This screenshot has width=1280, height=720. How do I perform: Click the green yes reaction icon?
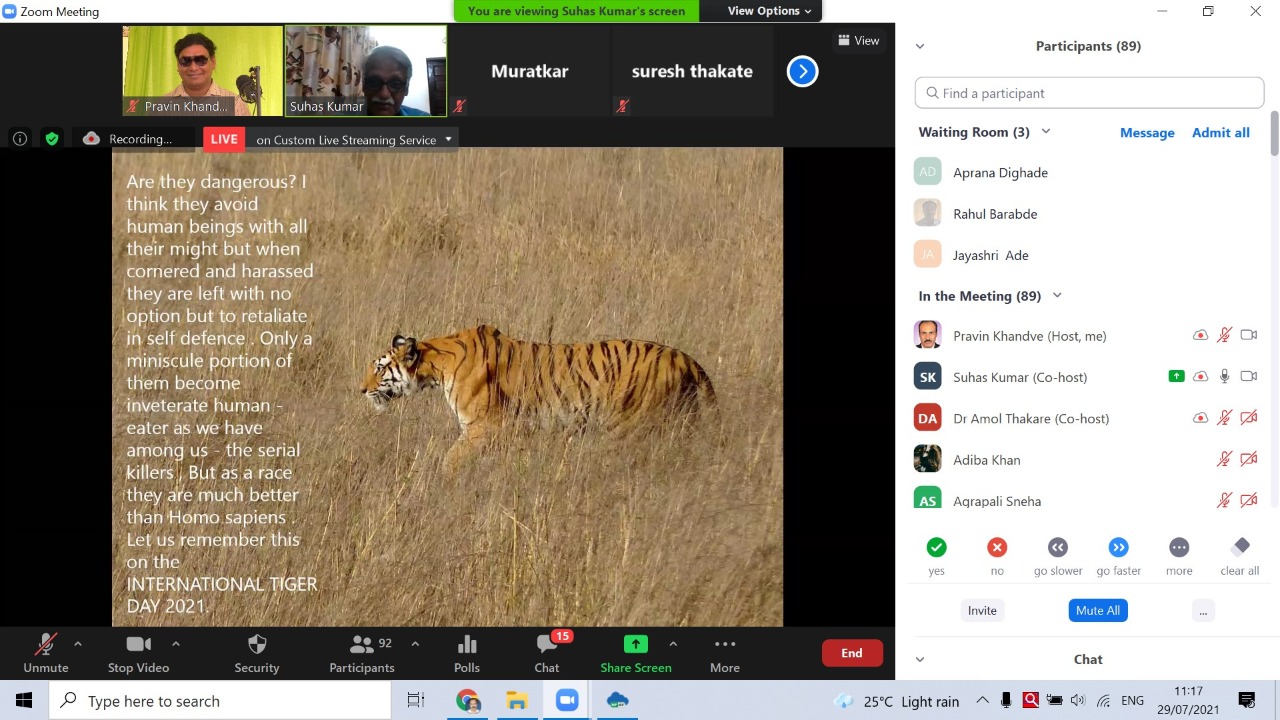(x=936, y=547)
